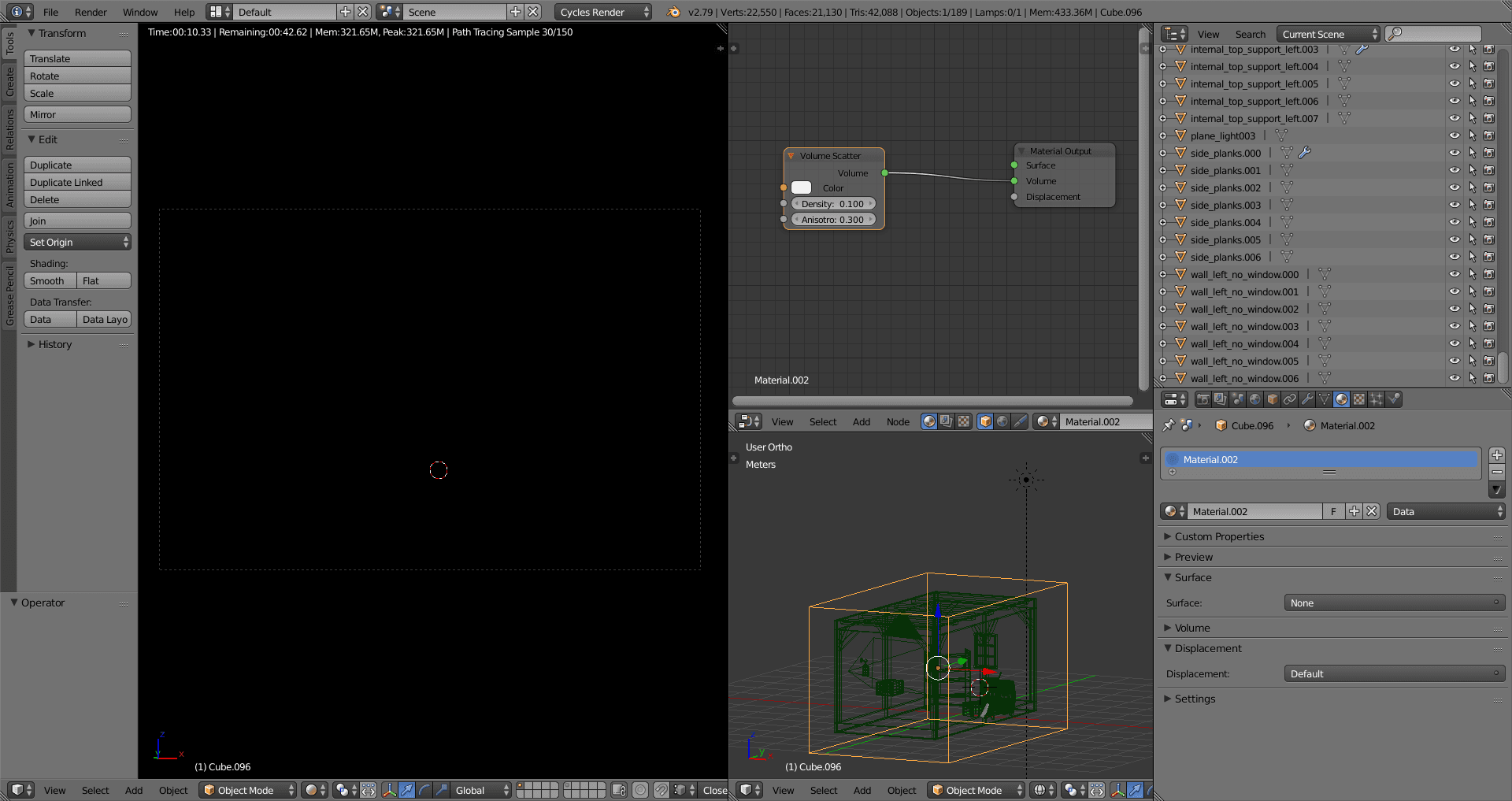Click the Duplicate Linked button

[x=77, y=183]
